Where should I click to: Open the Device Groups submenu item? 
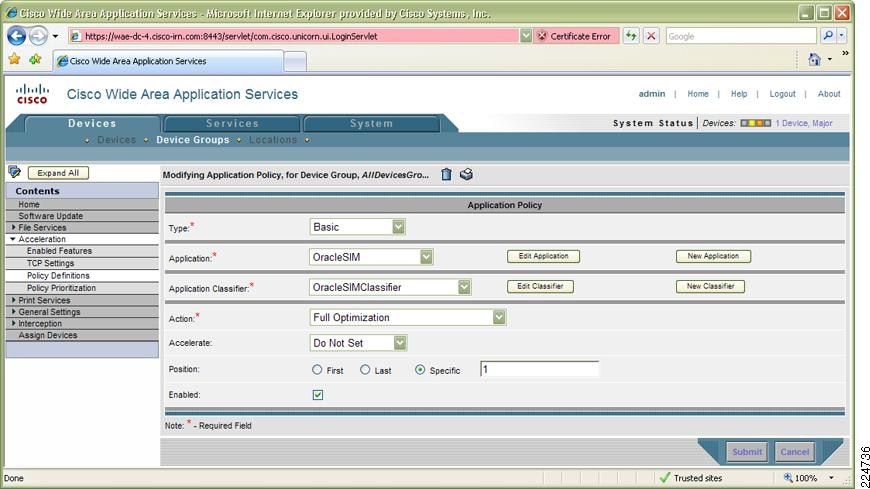click(193, 140)
